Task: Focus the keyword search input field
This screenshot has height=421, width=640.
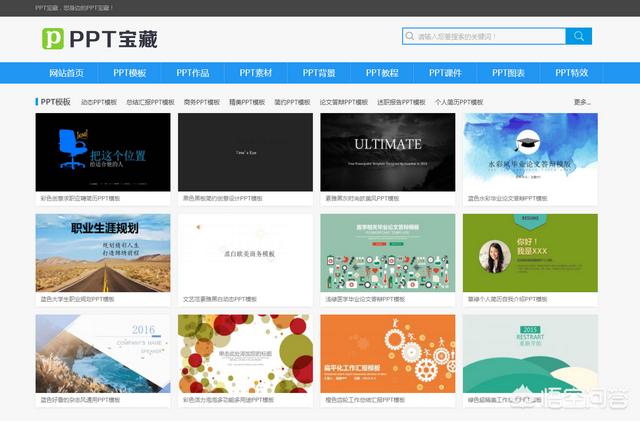Action: [x=483, y=36]
